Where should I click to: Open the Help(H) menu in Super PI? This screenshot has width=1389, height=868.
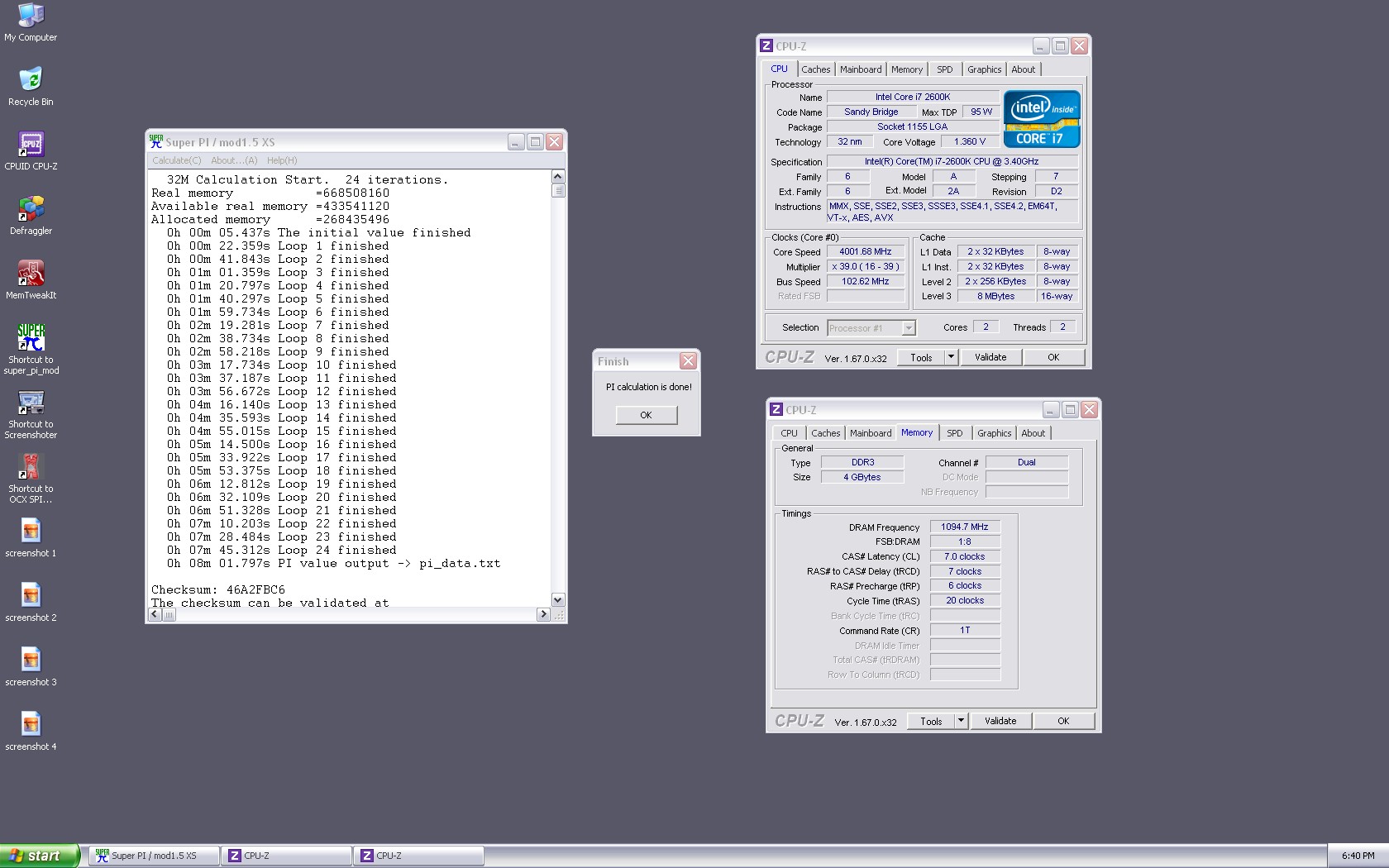point(282,160)
